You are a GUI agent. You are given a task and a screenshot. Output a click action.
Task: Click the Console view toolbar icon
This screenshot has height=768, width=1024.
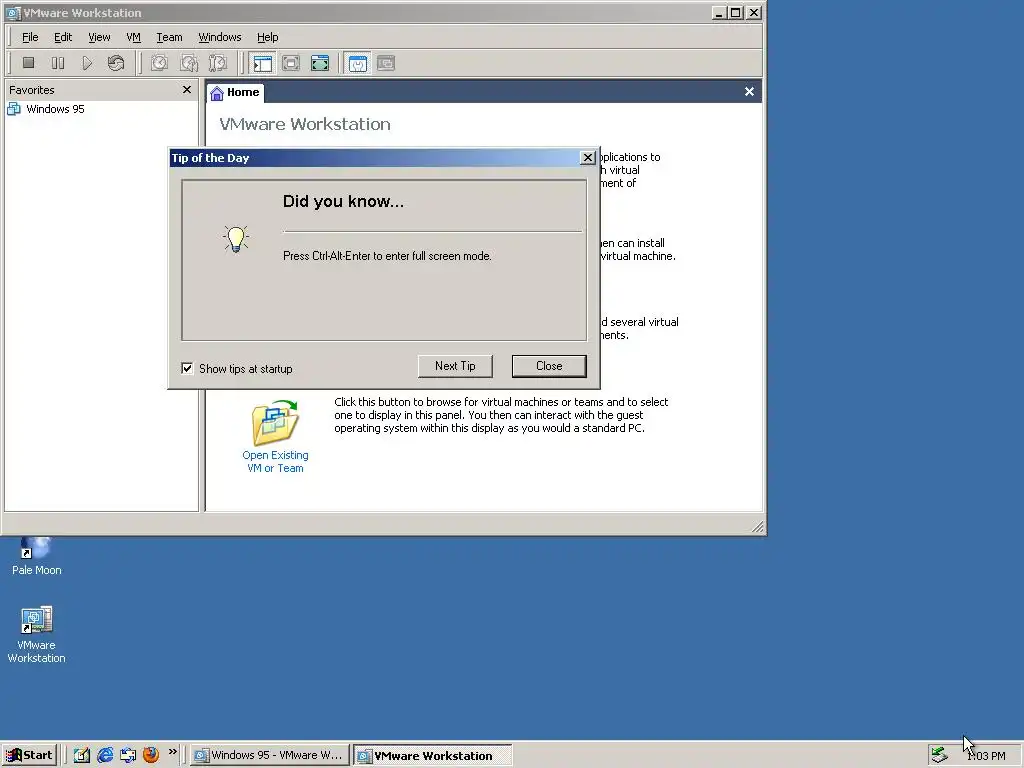coord(386,63)
